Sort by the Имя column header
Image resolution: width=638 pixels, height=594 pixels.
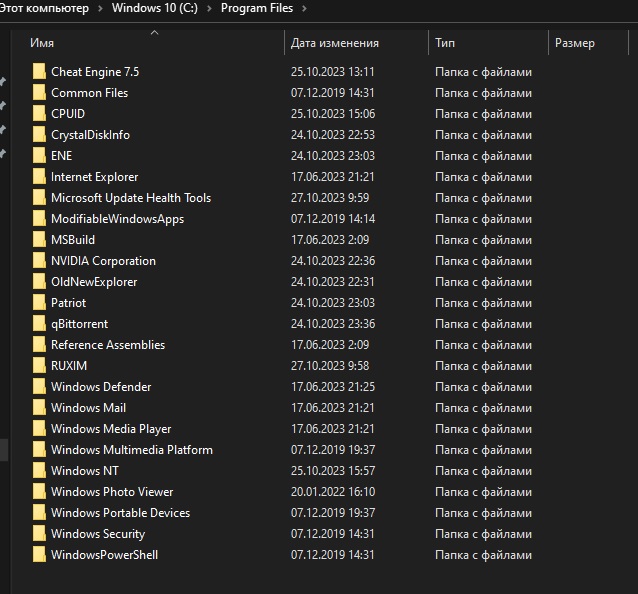click(42, 43)
